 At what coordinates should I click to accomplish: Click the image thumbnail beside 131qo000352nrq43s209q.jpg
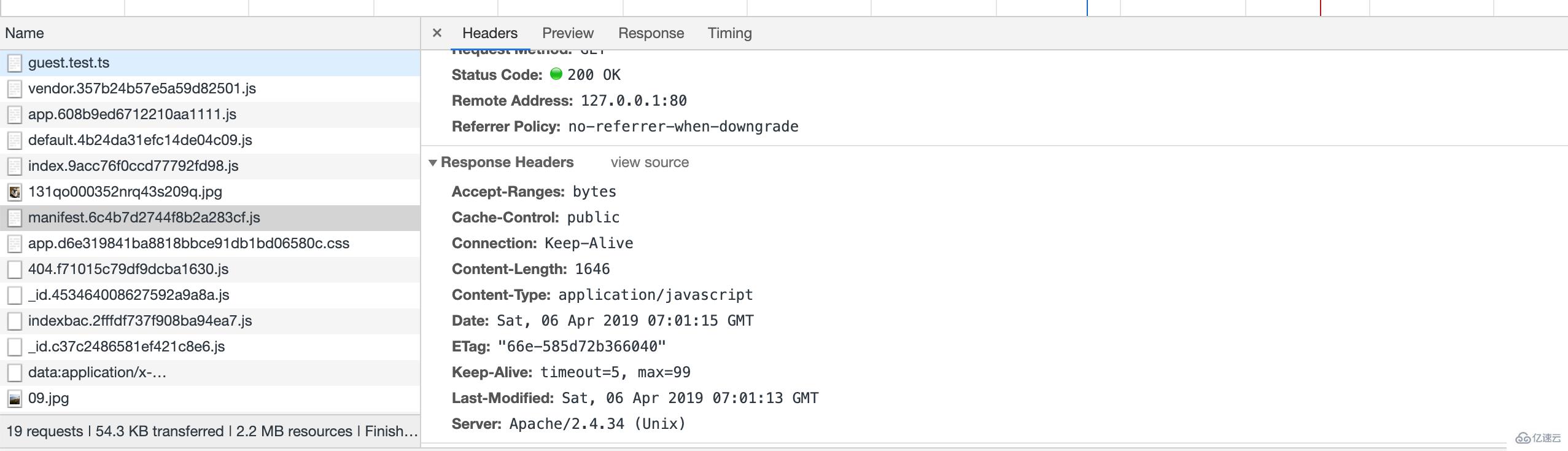(15, 192)
